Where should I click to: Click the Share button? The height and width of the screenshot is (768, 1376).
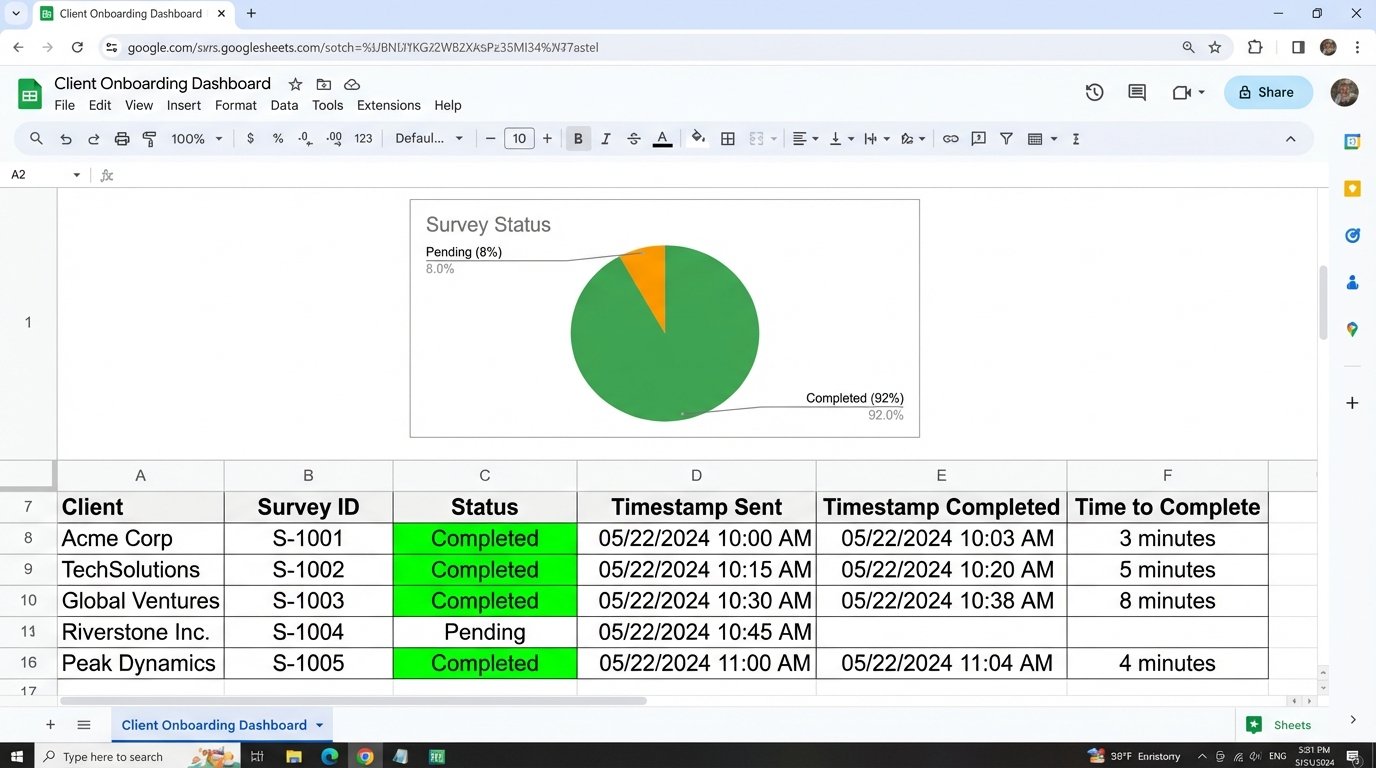point(1267,92)
